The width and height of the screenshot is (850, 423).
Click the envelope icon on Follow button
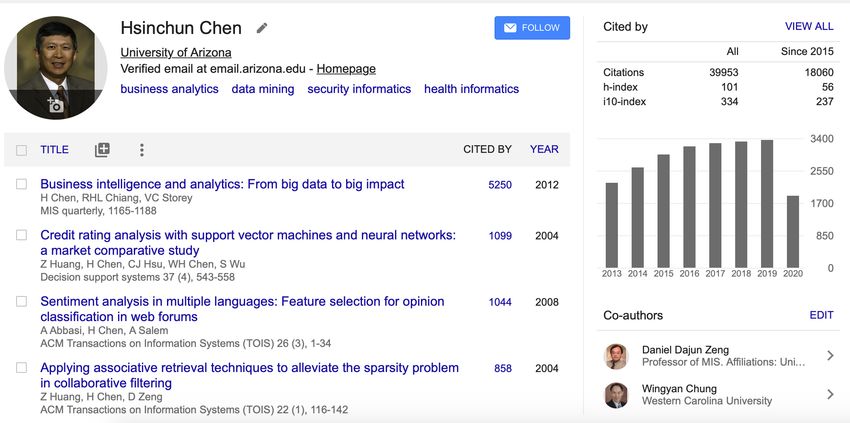(x=510, y=28)
